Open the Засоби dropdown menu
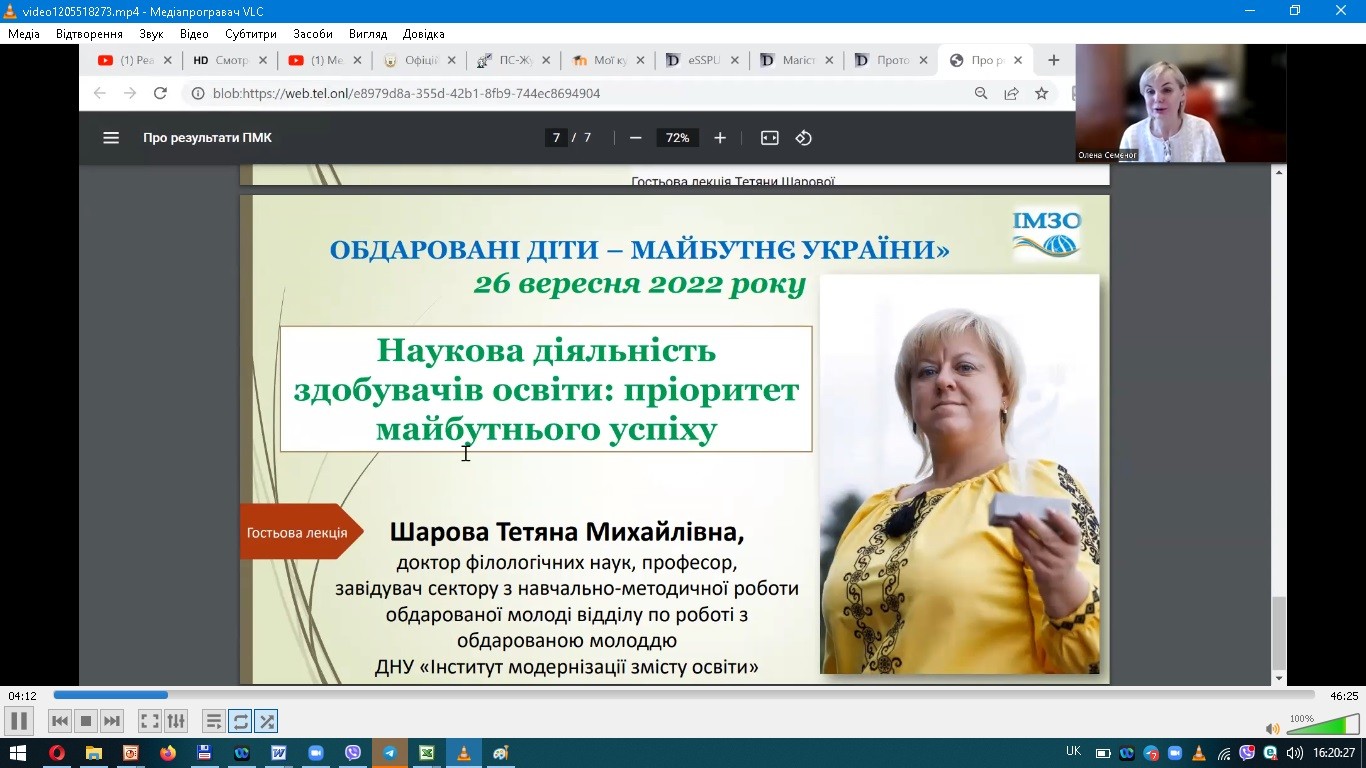This screenshot has height=768, width=1366. click(312, 33)
